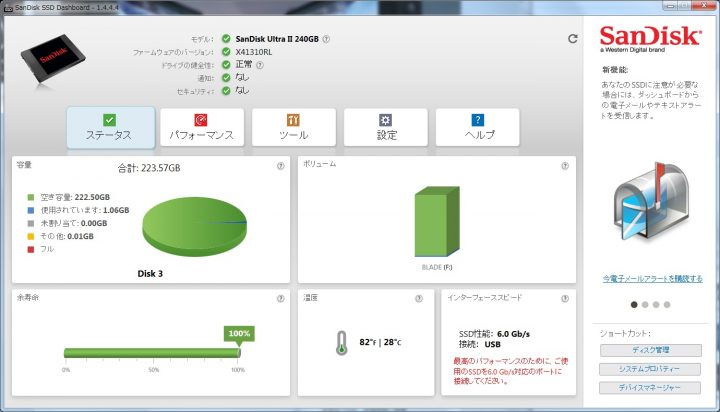Open システムプロパティー shortcut
Viewport: 720px width, 412px height.
click(x=650, y=369)
